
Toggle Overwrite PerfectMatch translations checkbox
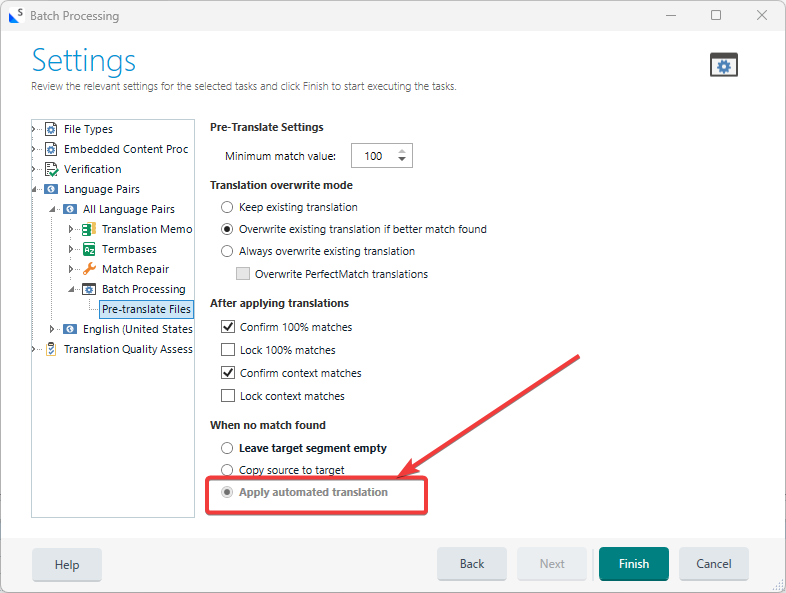(243, 274)
